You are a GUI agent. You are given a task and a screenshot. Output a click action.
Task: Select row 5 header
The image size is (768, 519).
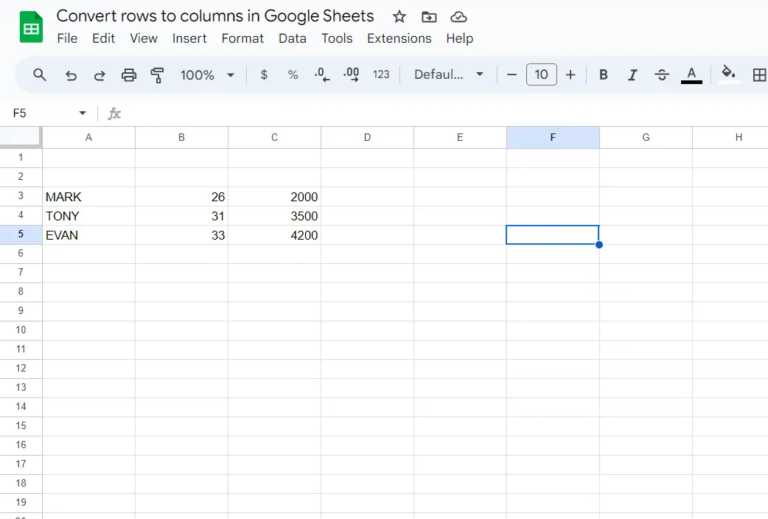21,235
